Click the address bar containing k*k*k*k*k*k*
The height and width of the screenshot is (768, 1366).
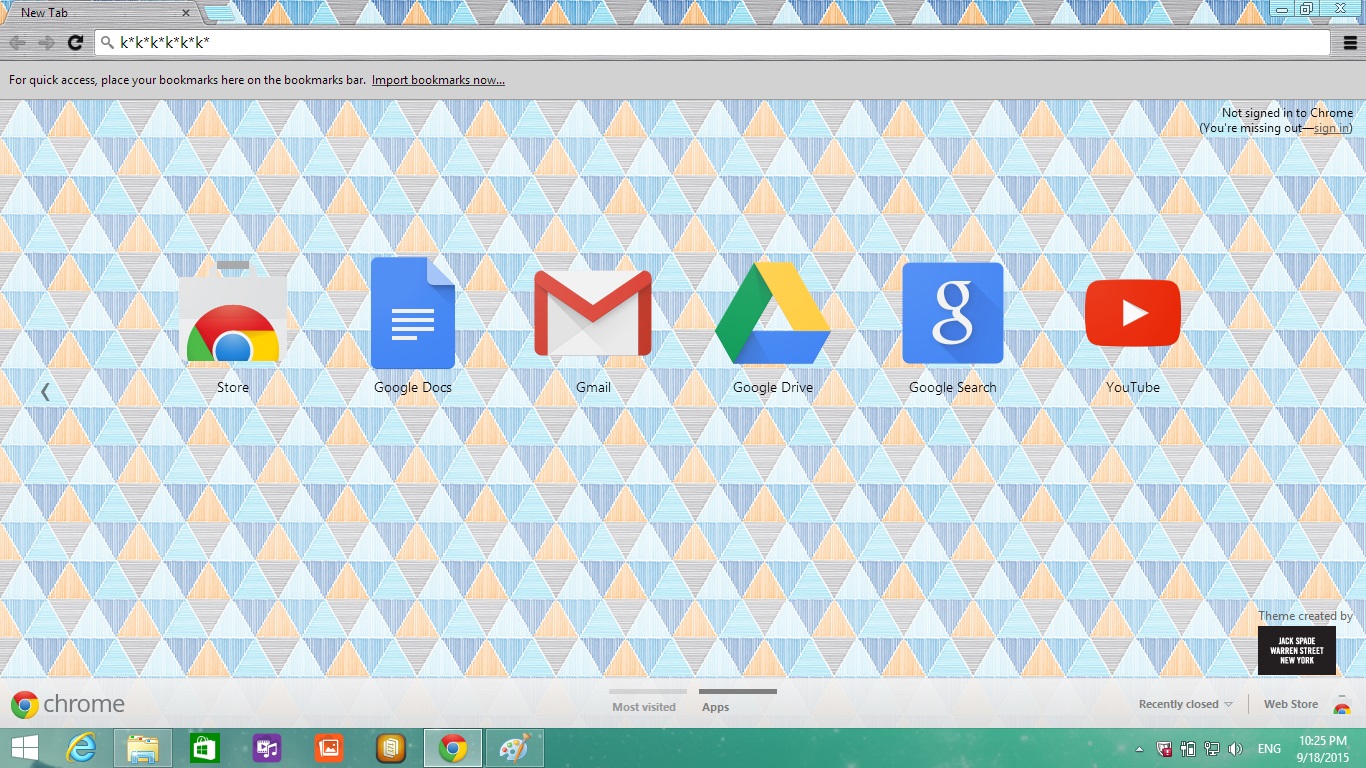pos(713,43)
